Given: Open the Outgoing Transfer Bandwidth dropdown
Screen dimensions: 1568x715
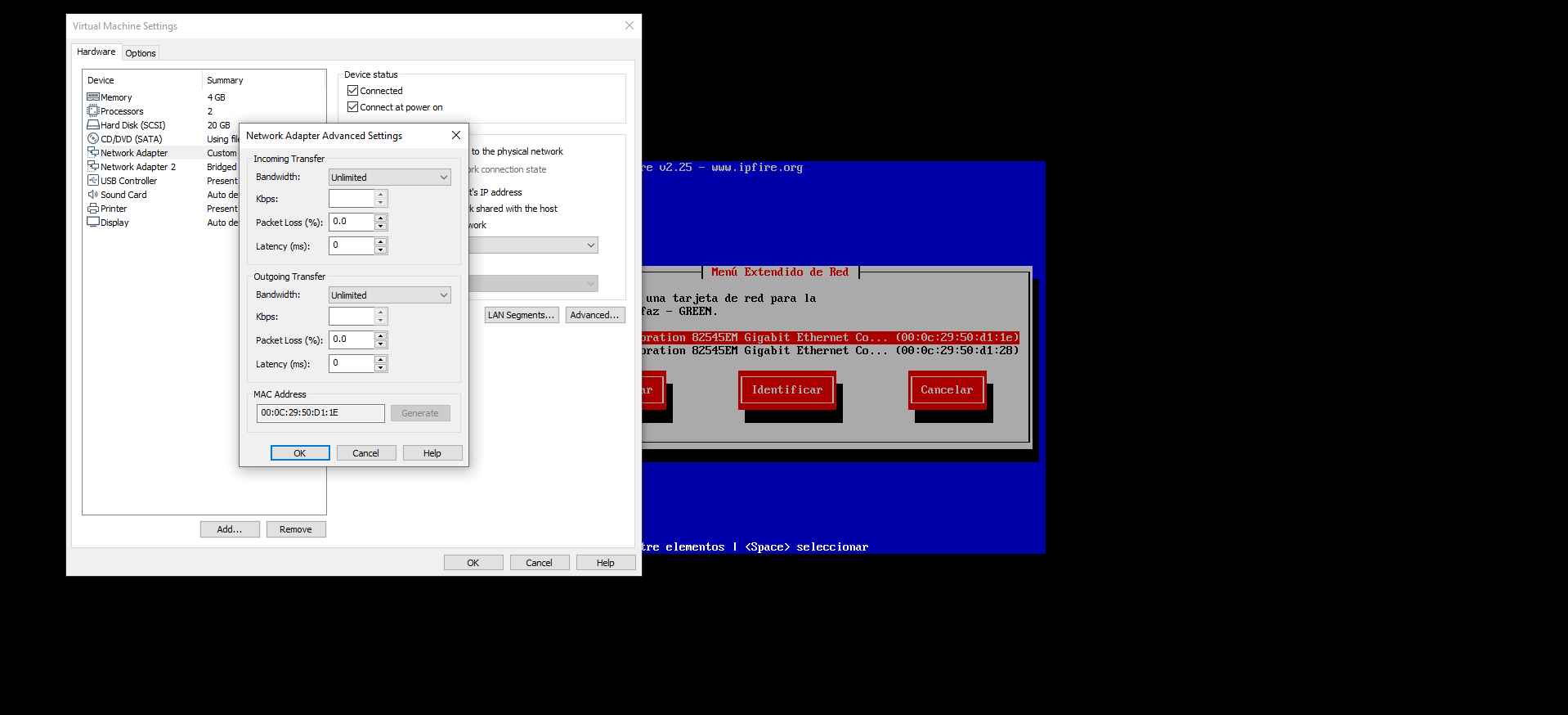Looking at the screenshot, I should coord(390,295).
